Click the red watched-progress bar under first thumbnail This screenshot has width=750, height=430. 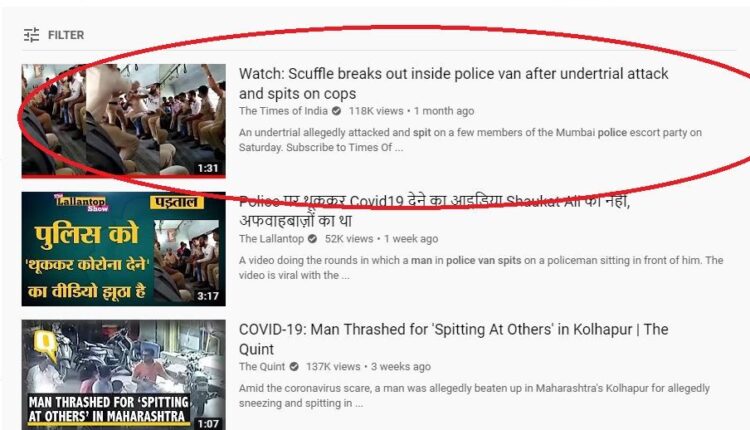pos(123,176)
